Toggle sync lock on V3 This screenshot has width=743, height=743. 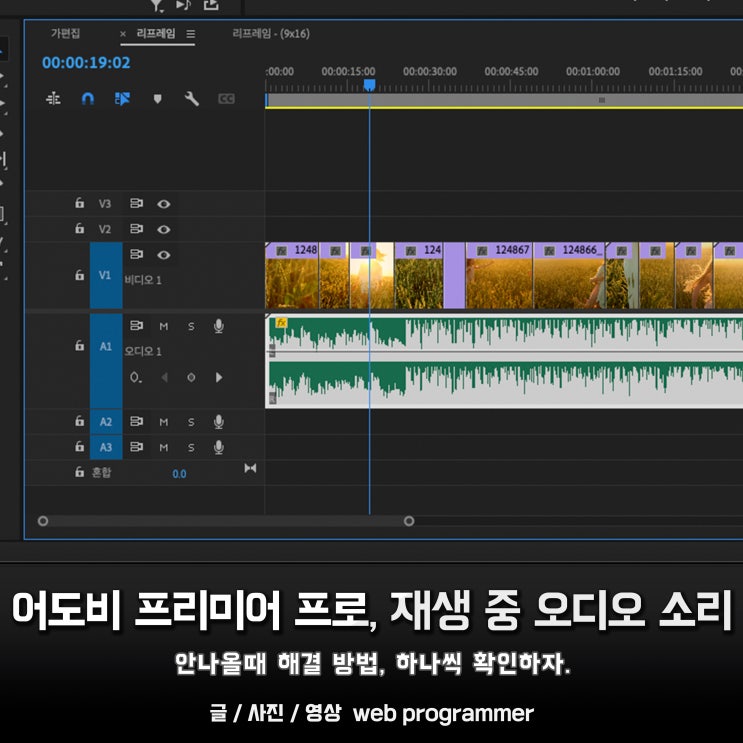click(136, 203)
